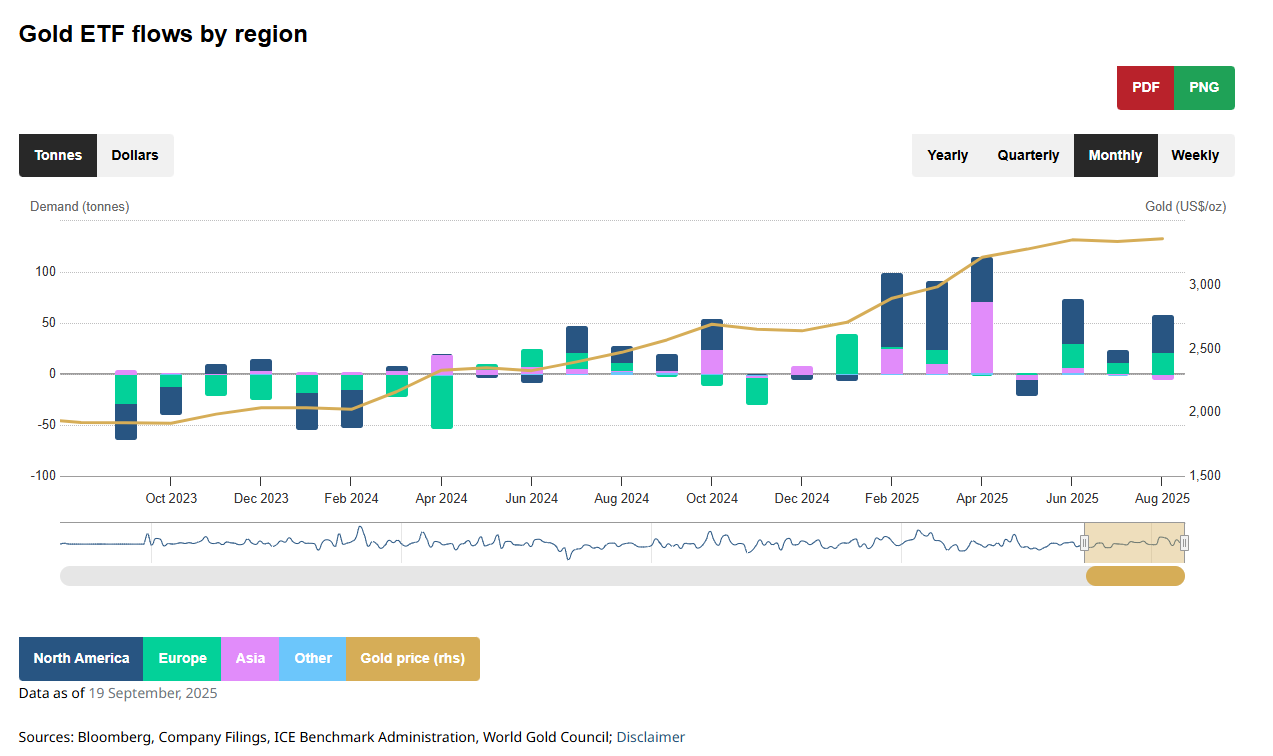Screen dimensions: 1273x756
Task: Switch units to Tonnes
Action: point(58,156)
